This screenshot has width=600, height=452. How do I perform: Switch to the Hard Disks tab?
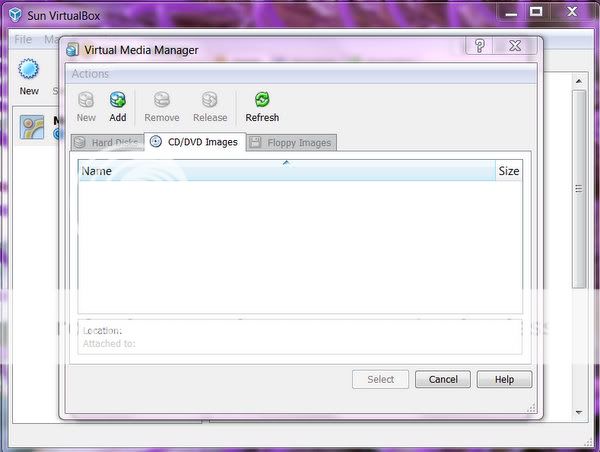click(x=108, y=143)
